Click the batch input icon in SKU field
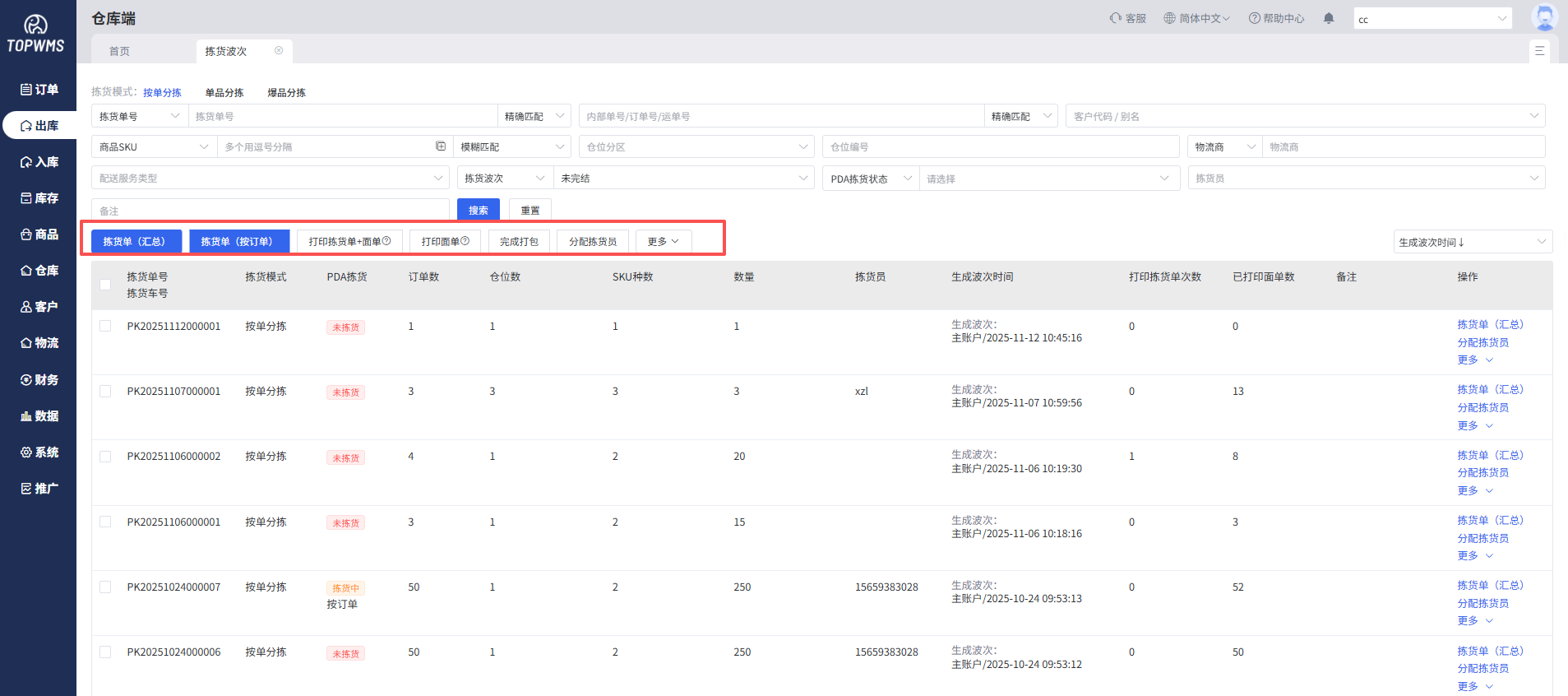The image size is (1568, 696). click(x=441, y=146)
